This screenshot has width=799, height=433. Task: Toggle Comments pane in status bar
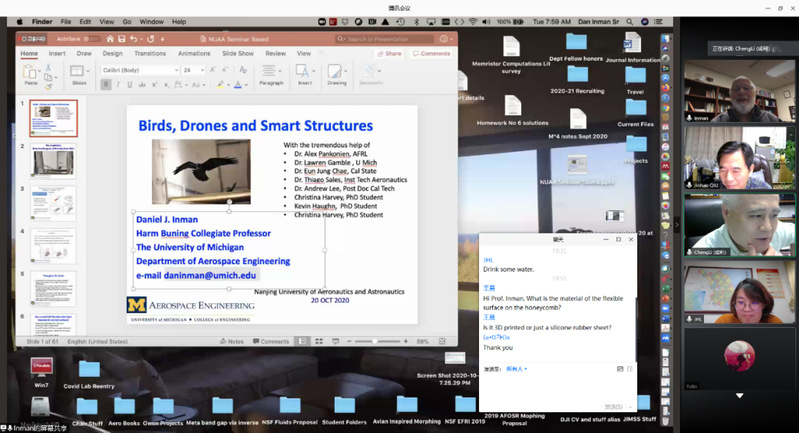[270, 341]
